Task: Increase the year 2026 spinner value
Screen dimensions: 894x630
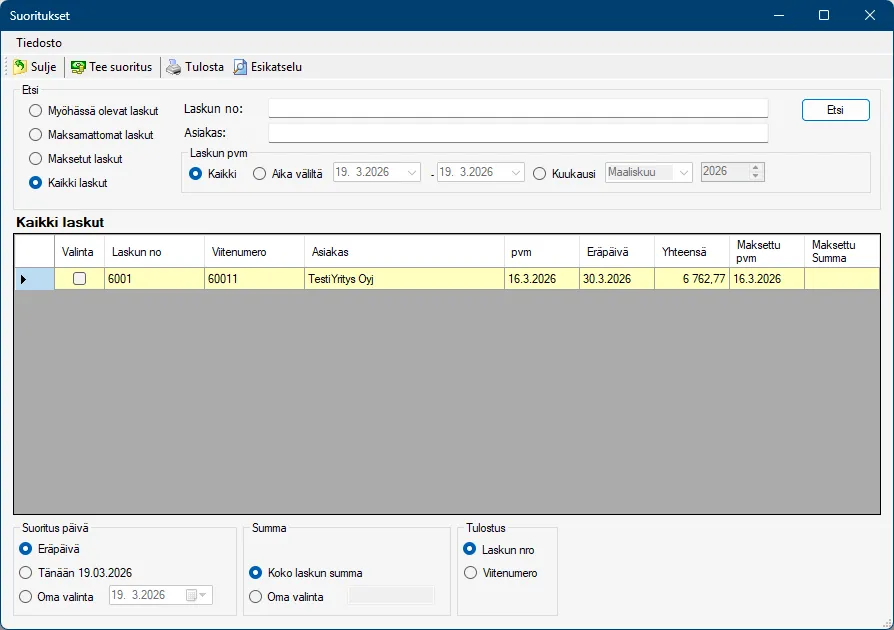Action: (756, 168)
